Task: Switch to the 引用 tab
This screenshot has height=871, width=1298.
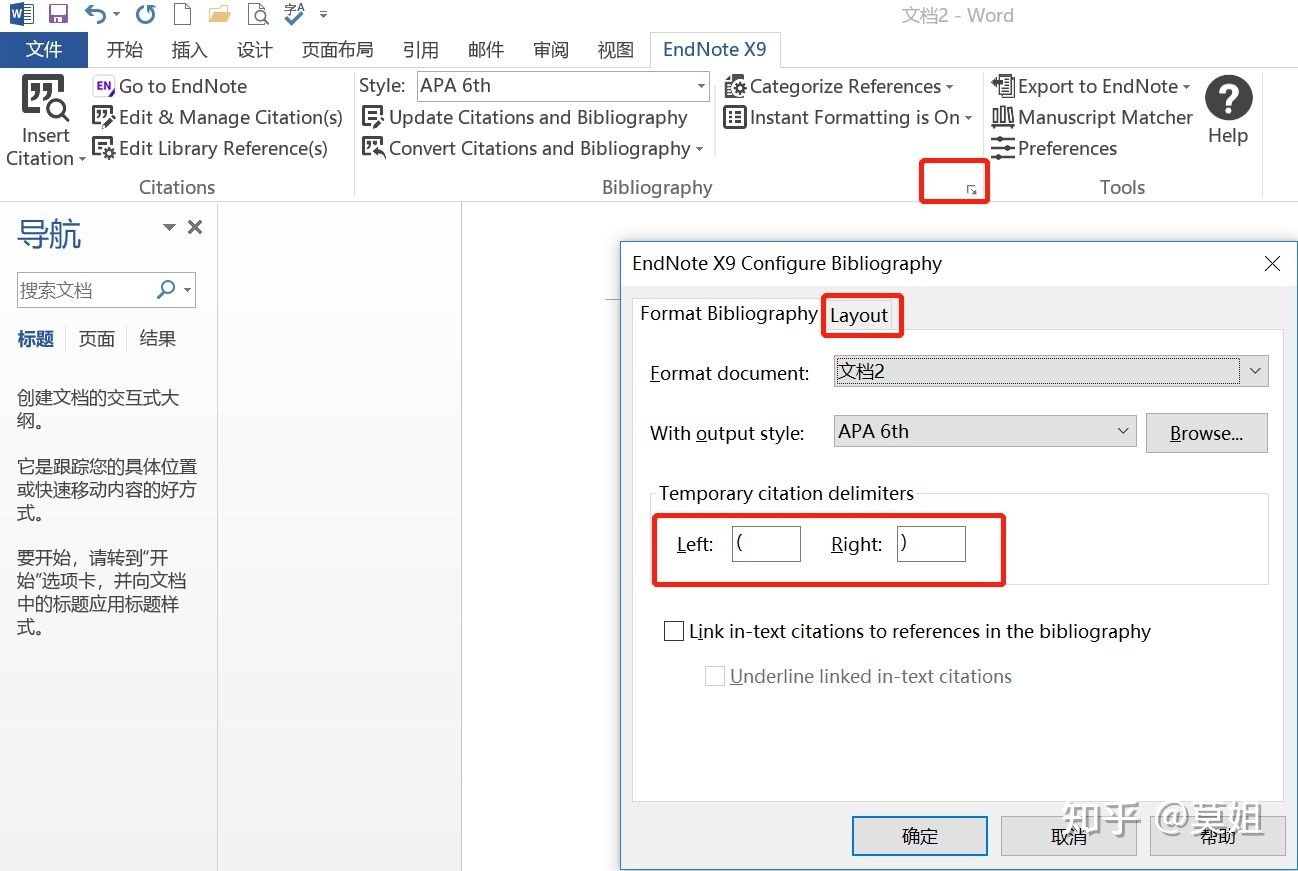Action: coord(421,49)
